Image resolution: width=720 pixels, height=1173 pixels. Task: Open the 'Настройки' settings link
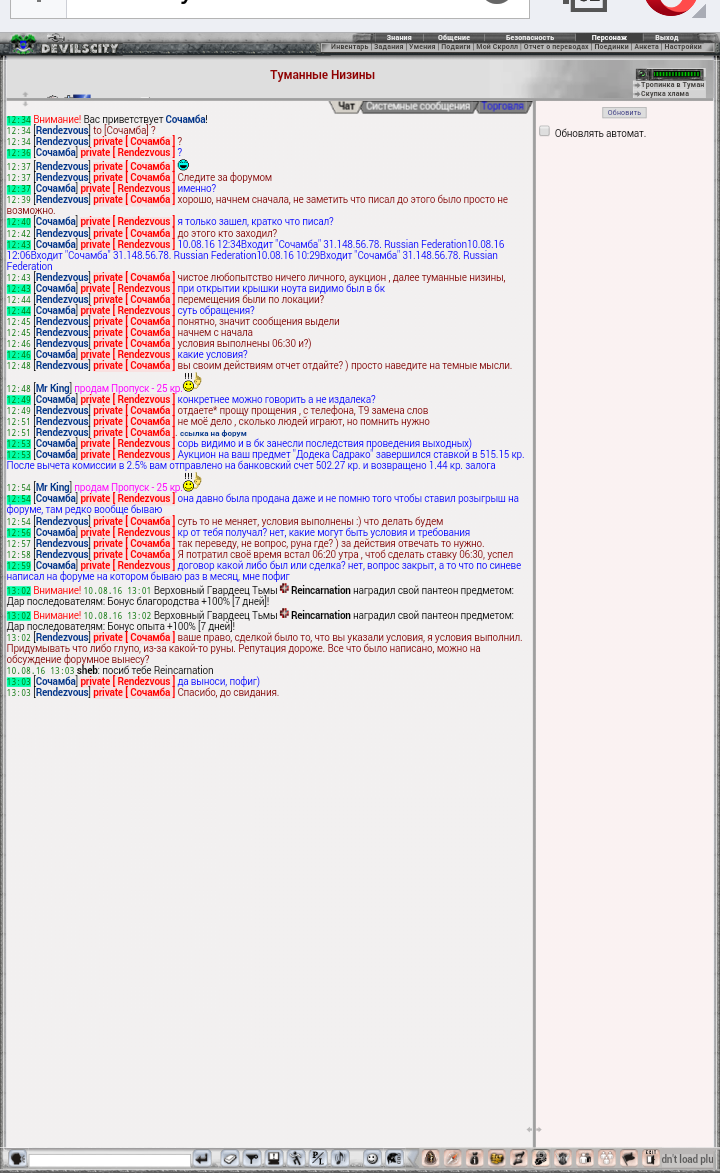pyautogui.click(x=683, y=47)
